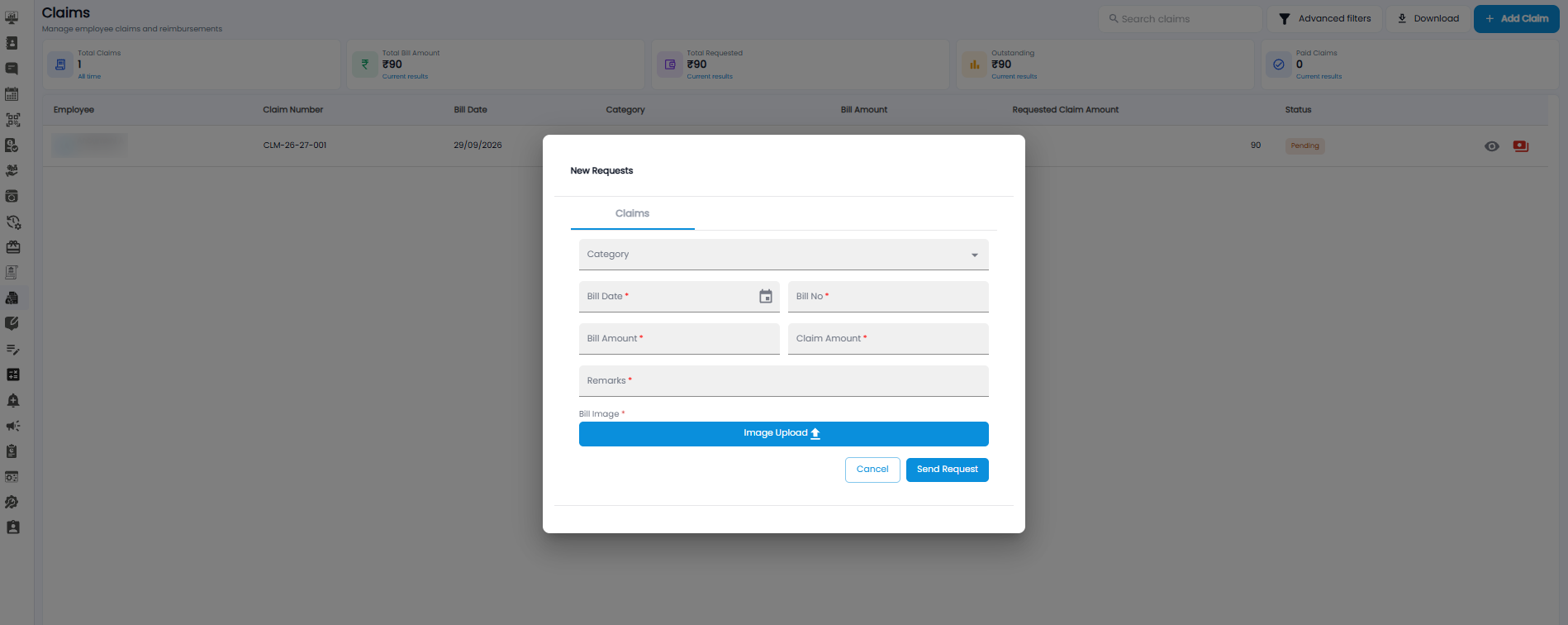The width and height of the screenshot is (1568, 625).
Task: Click the Search claims field
Action: click(1180, 18)
